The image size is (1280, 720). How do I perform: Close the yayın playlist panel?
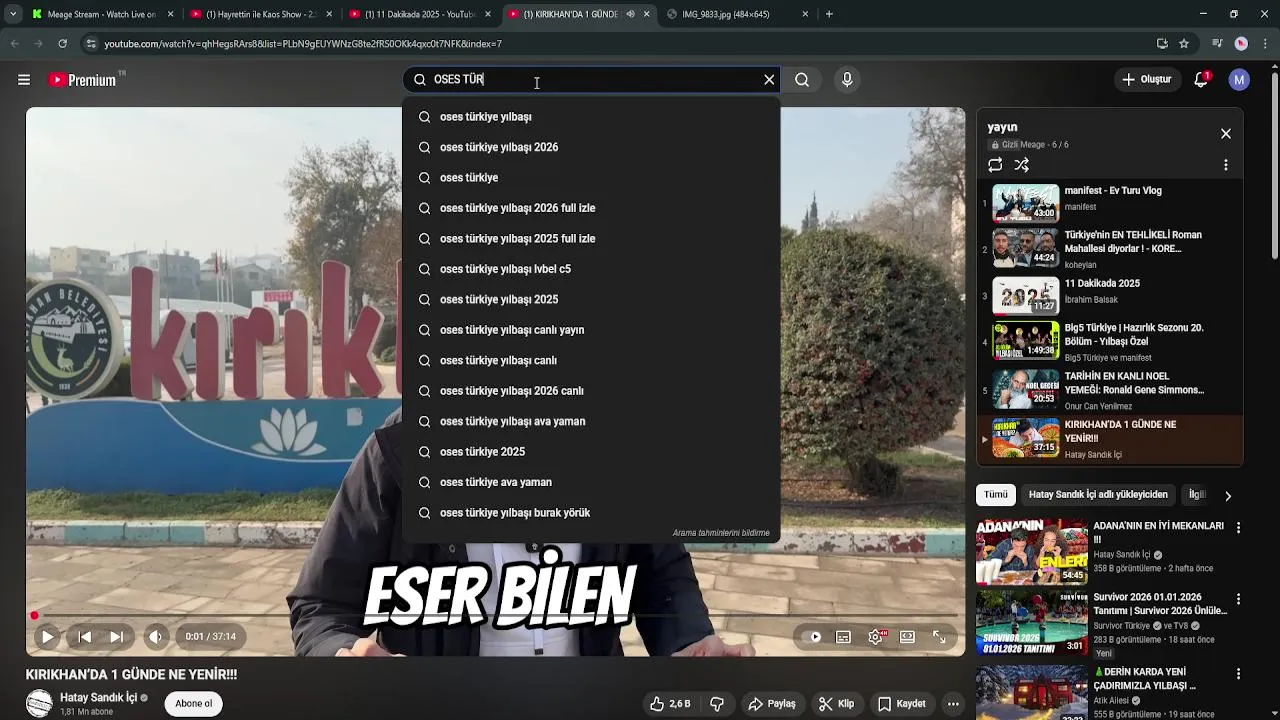point(1226,134)
